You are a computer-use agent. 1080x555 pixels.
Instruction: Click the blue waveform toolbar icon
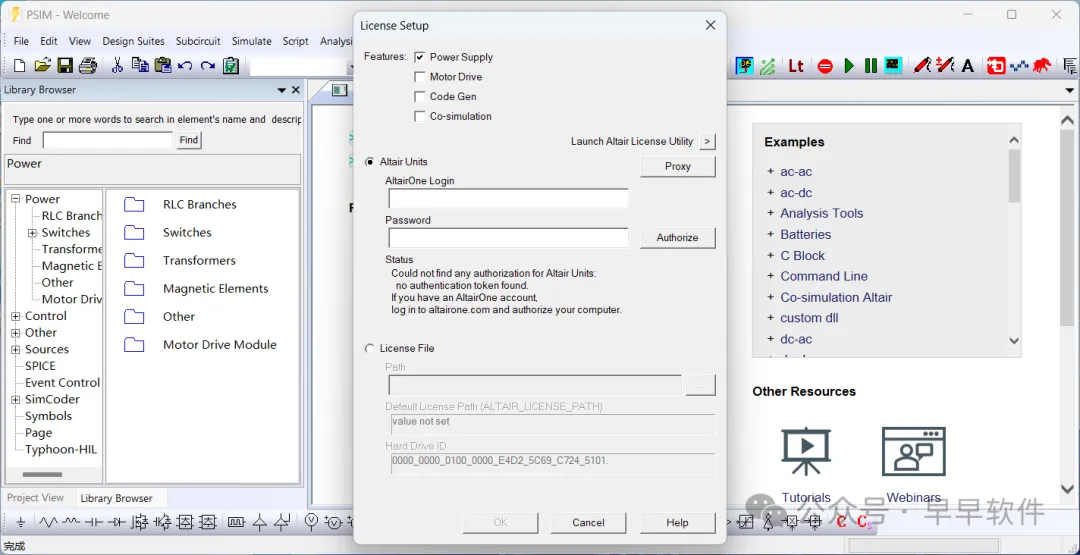[x=1019, y=66]
